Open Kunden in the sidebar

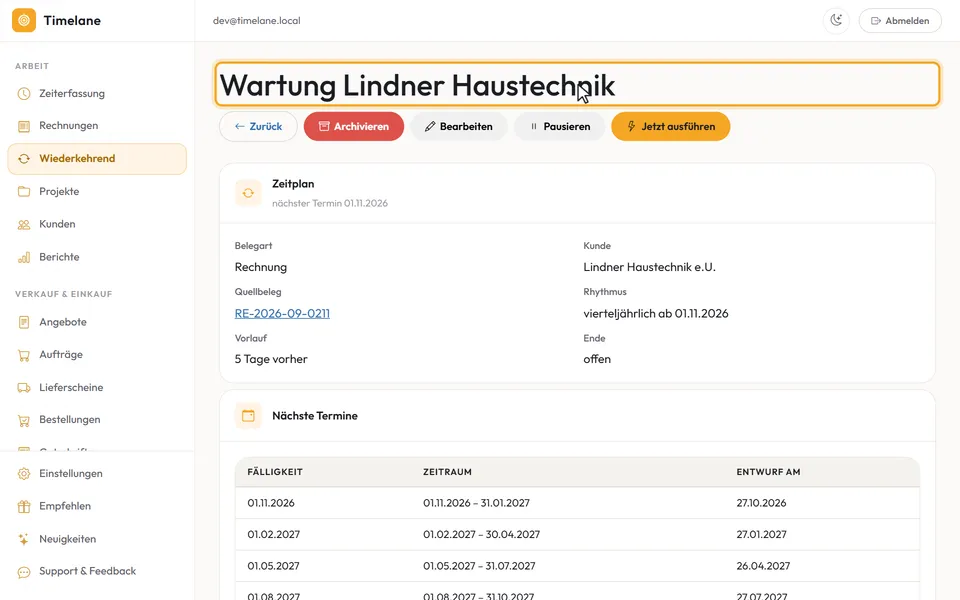[97, 224]
